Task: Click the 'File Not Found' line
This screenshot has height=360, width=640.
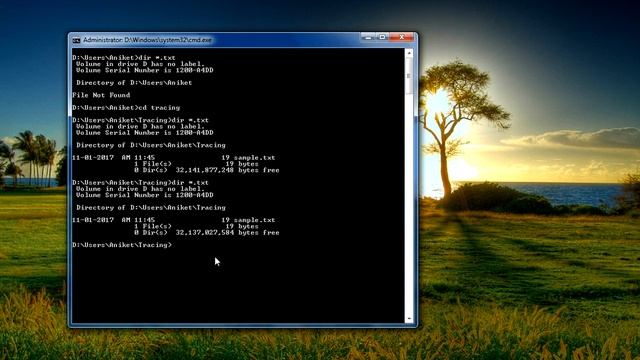Action: coord(101,95)
